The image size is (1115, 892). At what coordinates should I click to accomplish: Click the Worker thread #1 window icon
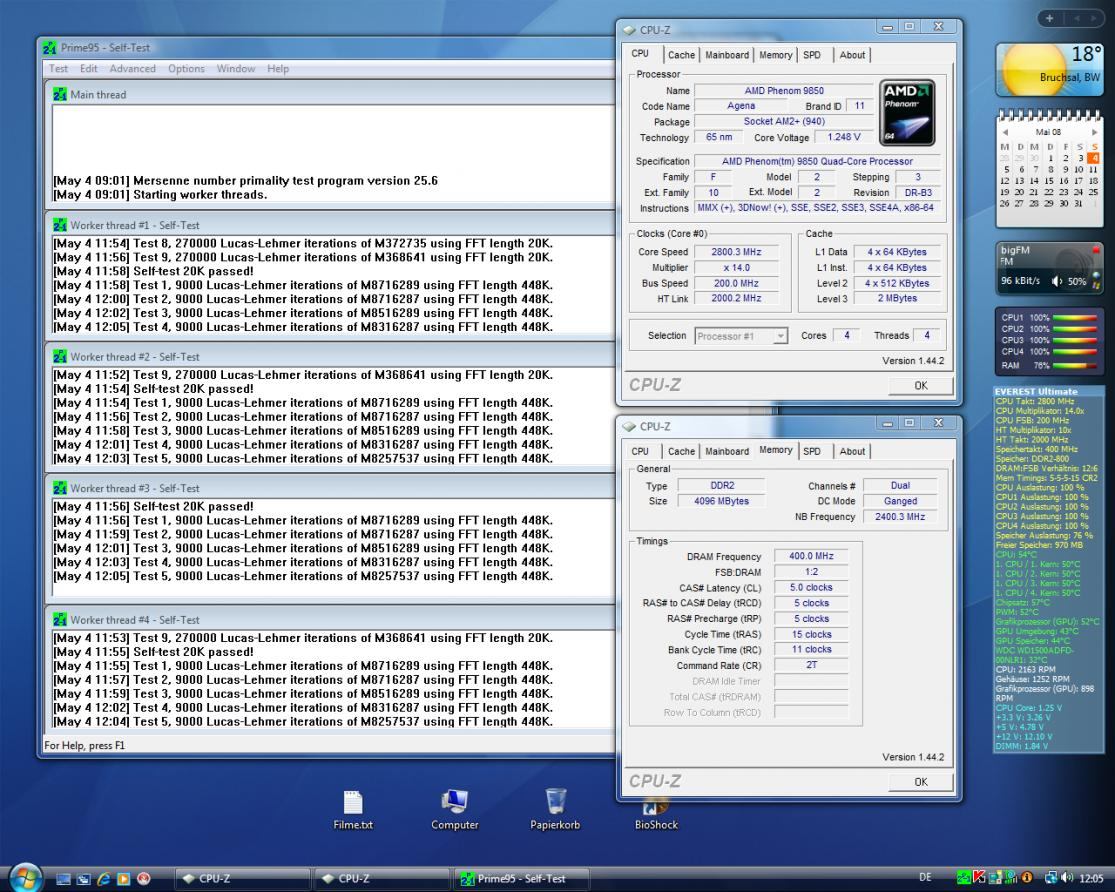point(60,225)
